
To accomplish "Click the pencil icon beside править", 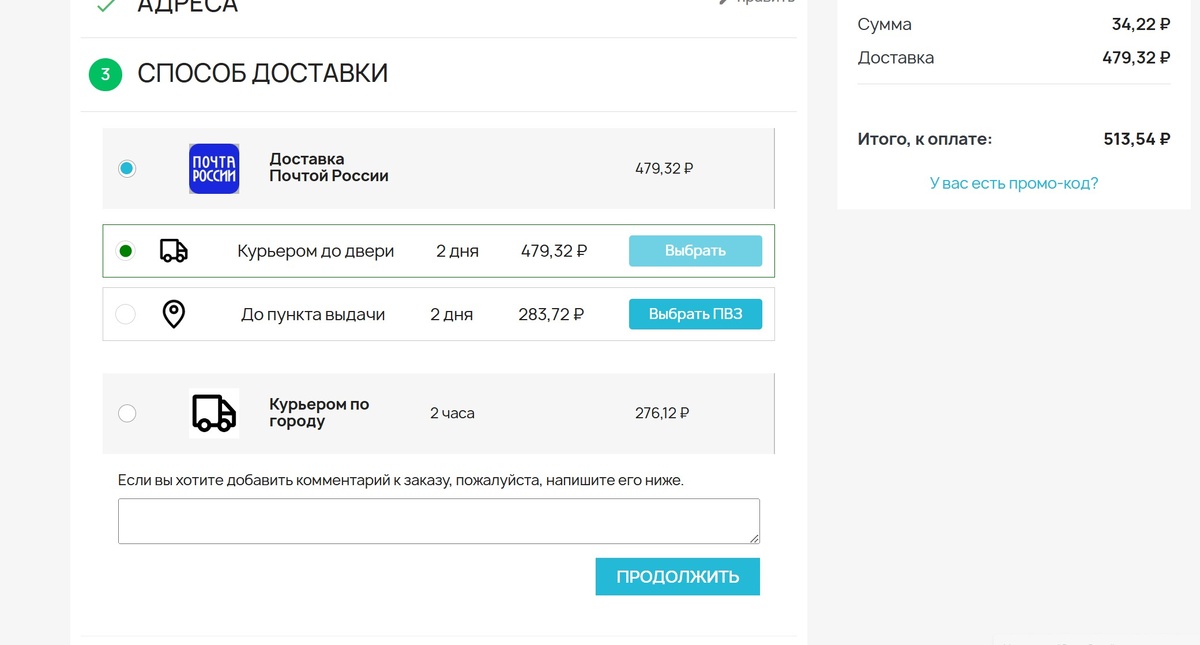I will (723, 2).
